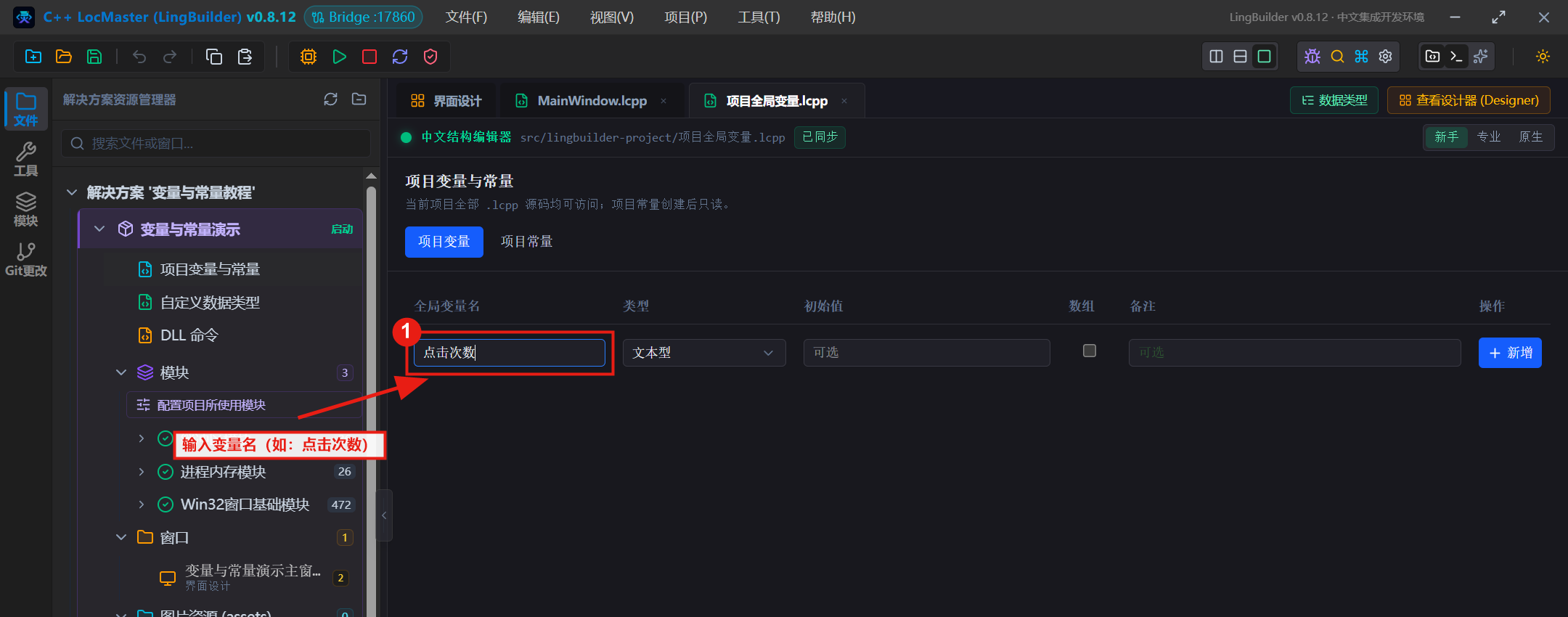1568x617 pixels.
Task: Click the 搜索文件或窗口 search box
Action: pos(216,144)
